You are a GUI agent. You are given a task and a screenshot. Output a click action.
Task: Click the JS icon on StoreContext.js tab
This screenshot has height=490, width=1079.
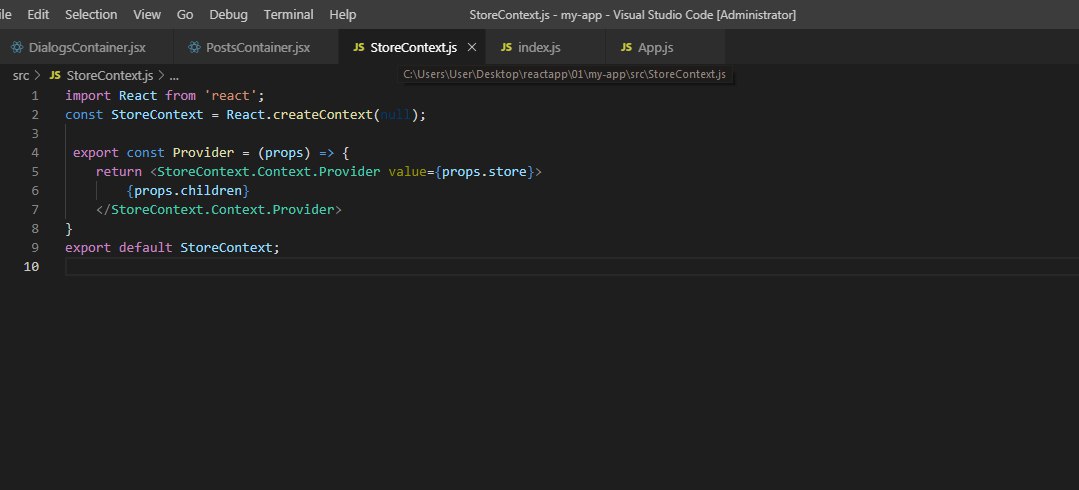point(358,48)
